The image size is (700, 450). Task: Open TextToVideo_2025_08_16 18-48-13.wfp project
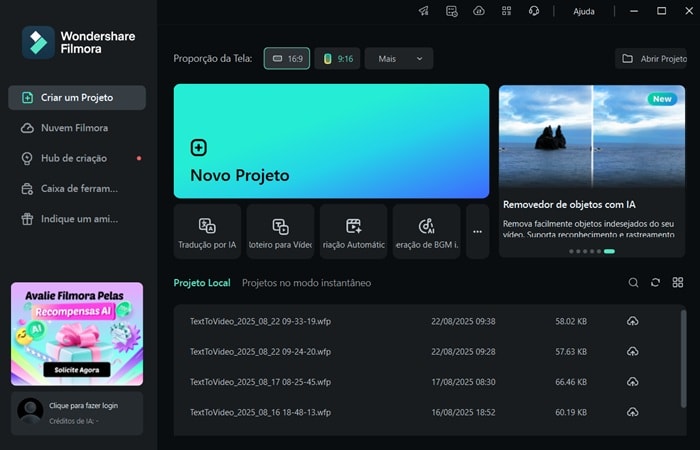(260, 412)
